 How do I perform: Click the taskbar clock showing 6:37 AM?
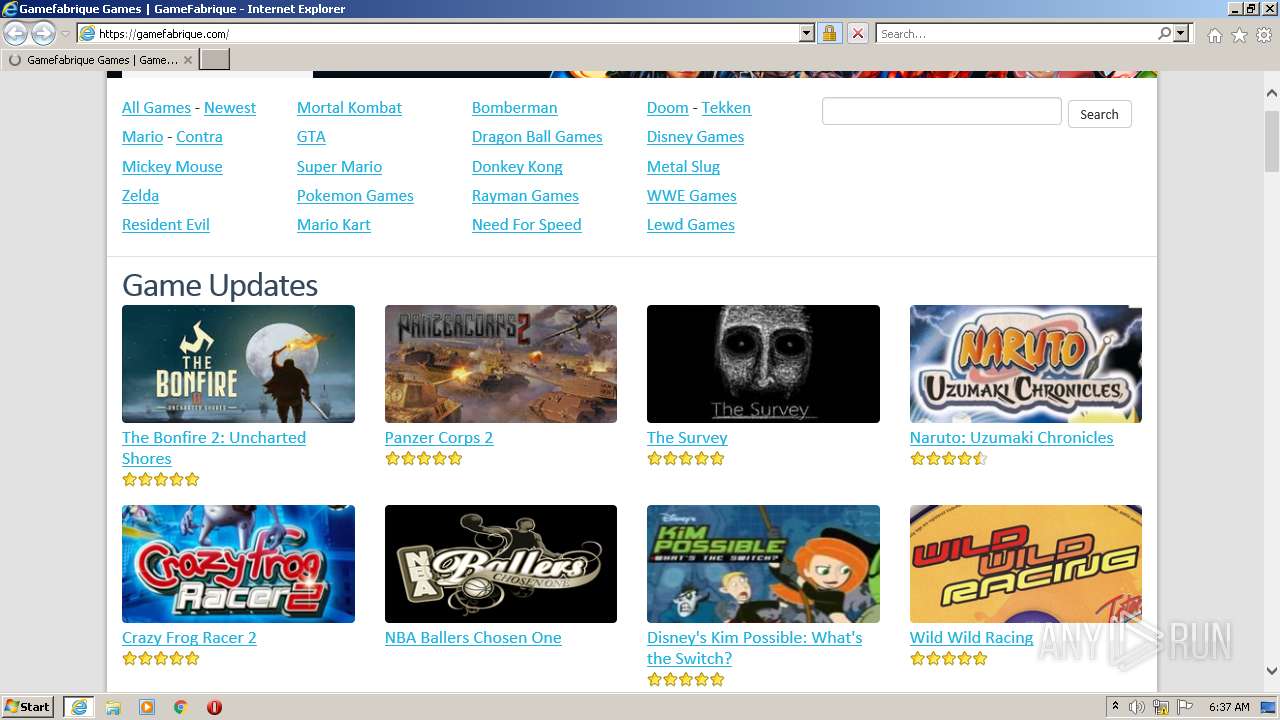click(1229, 707)
